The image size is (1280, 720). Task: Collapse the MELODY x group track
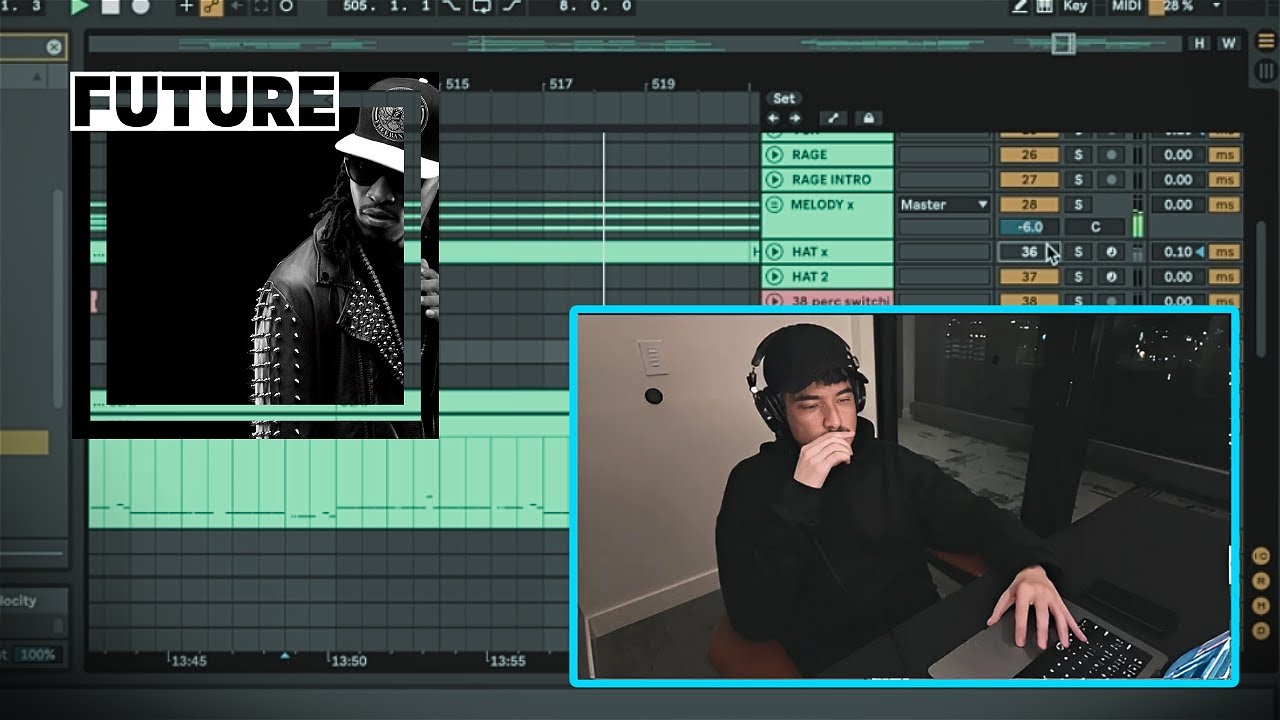773,204
